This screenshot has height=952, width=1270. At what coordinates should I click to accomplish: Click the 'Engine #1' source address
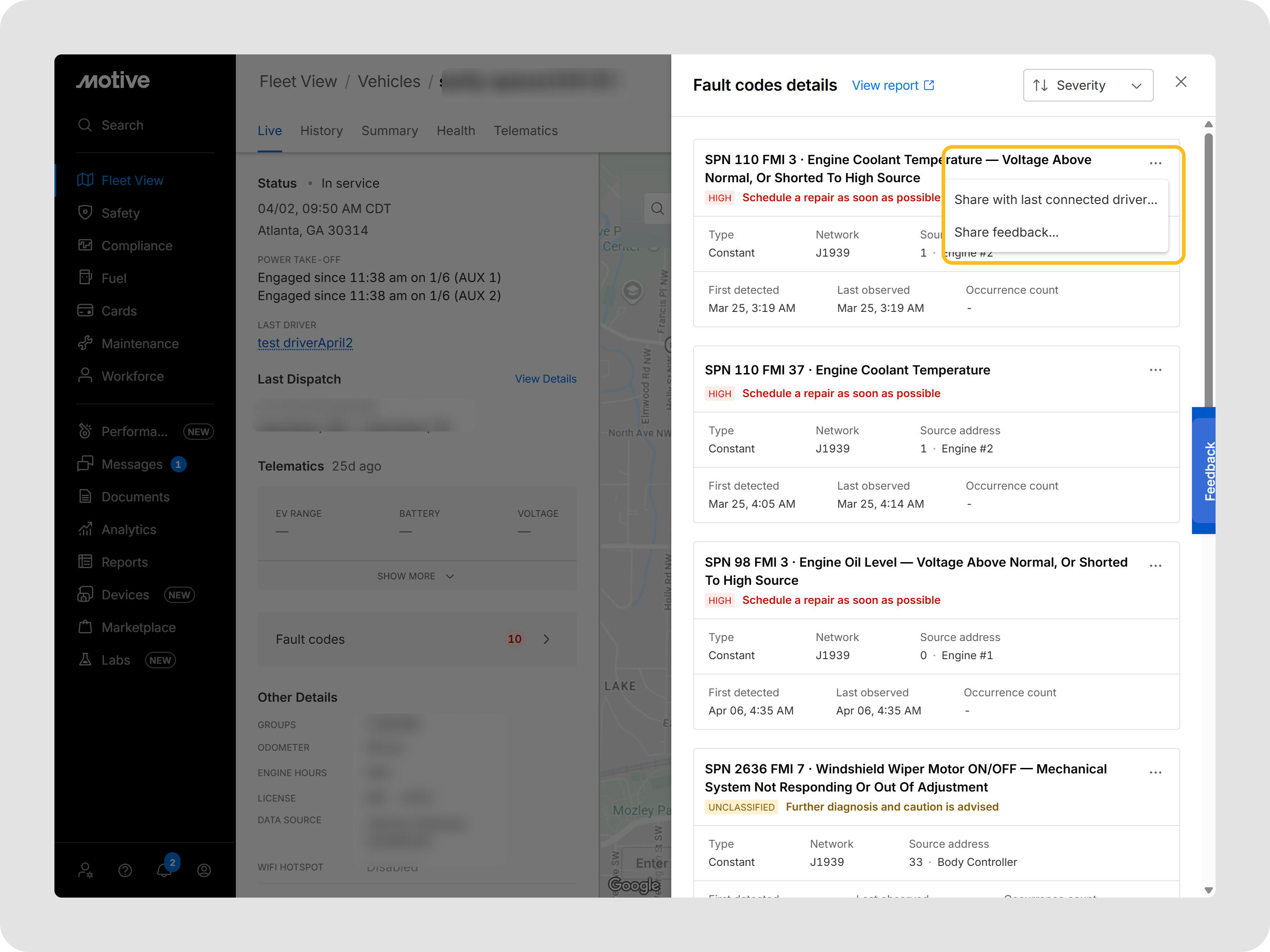click(x=967, y=656)
